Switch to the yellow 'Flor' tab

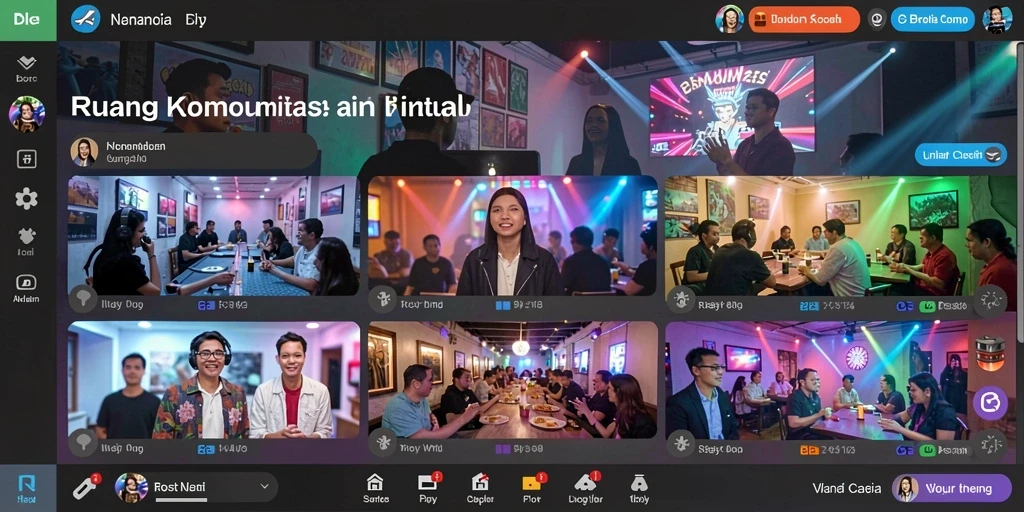coord(532,488)
